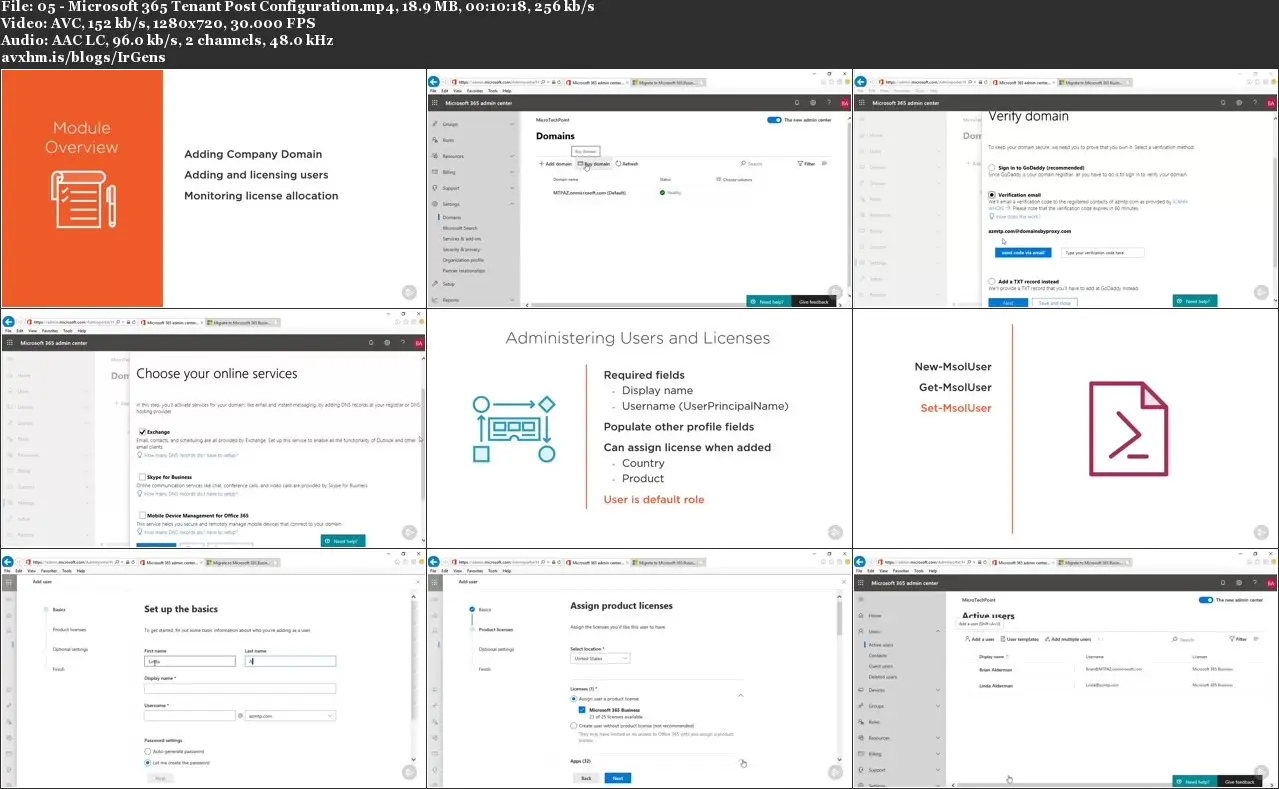Click the settings gear in the Active users window header
The width and height of the screenshot is (1279, 789).
pos(1239,582)
